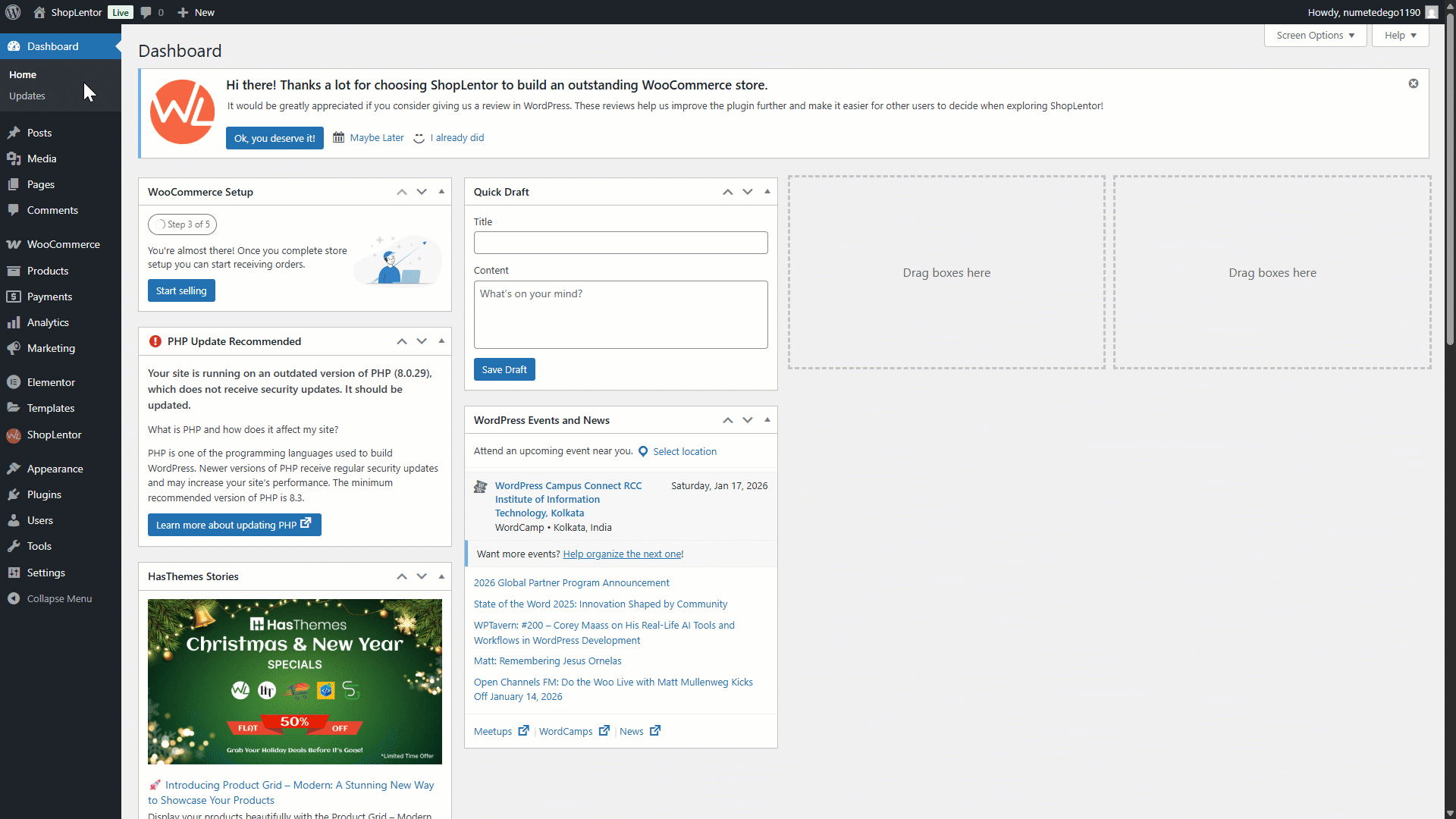Collapse the HasThemes Stories panel
Image resolution: width=1456 pixels, height=819 pixels.
coord(441,576)
